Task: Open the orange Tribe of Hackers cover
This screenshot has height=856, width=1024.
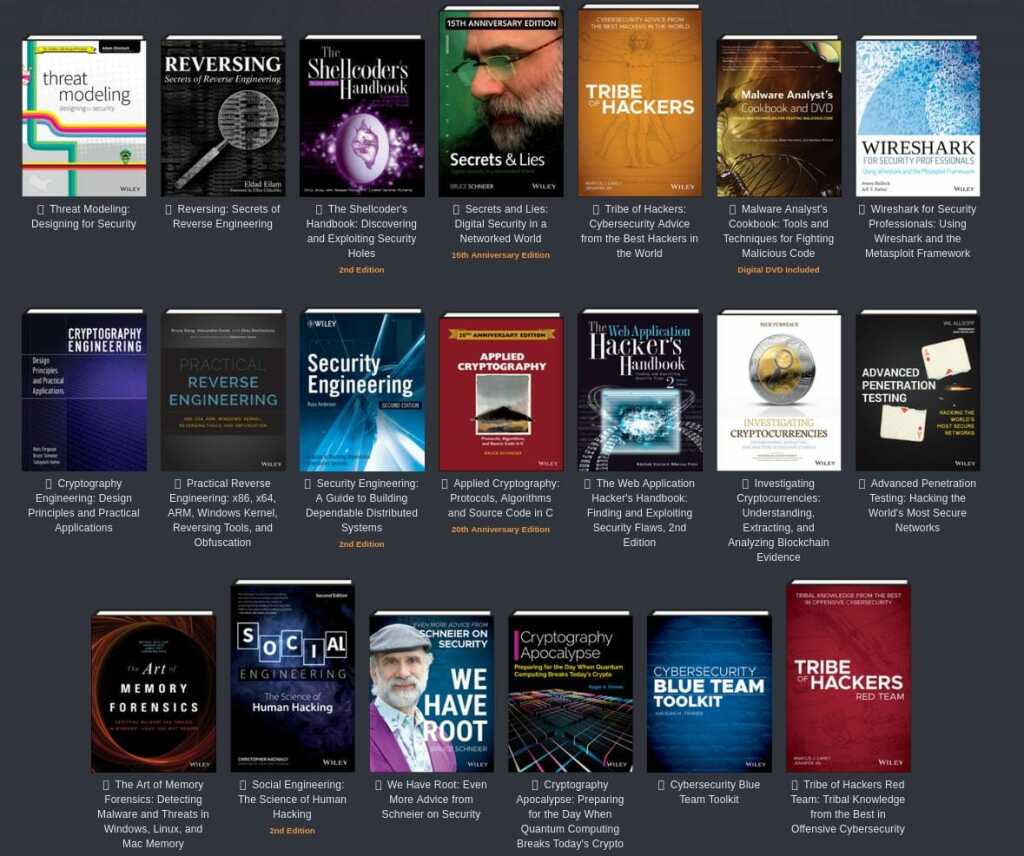Action: pyautogui.click(x=640, y=102)
